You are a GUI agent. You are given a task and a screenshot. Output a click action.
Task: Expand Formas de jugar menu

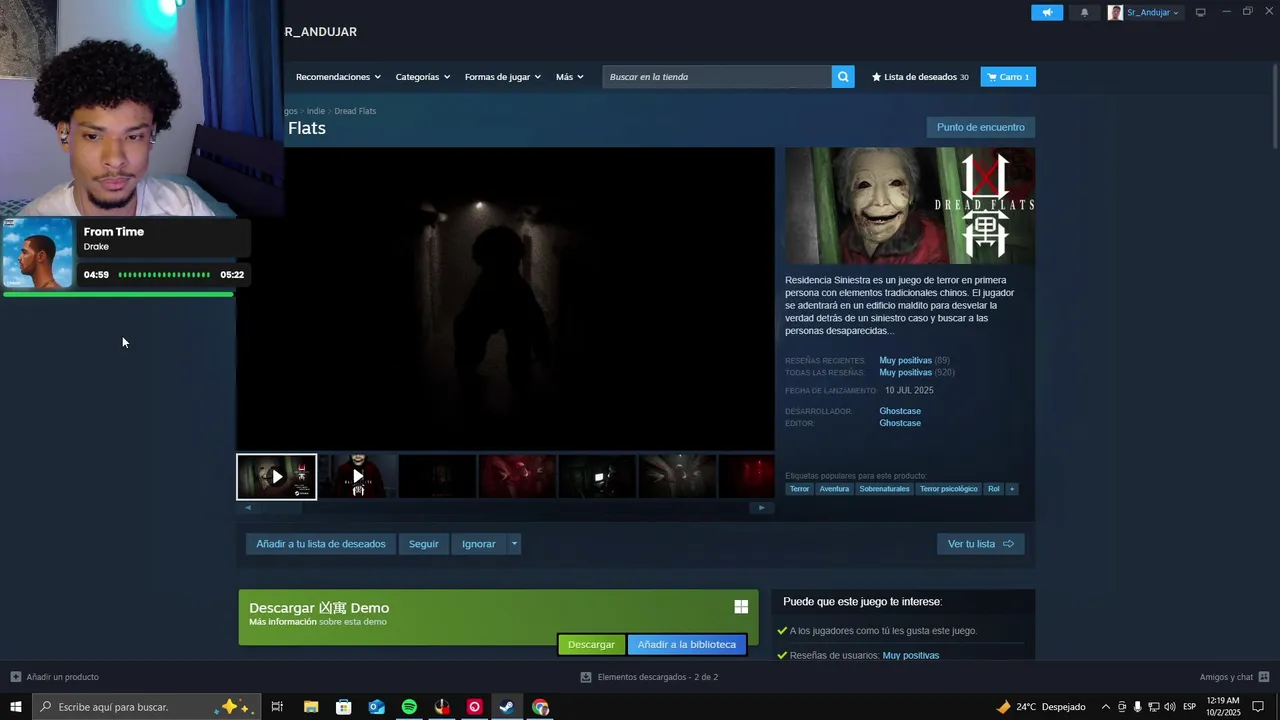(502, 77)
